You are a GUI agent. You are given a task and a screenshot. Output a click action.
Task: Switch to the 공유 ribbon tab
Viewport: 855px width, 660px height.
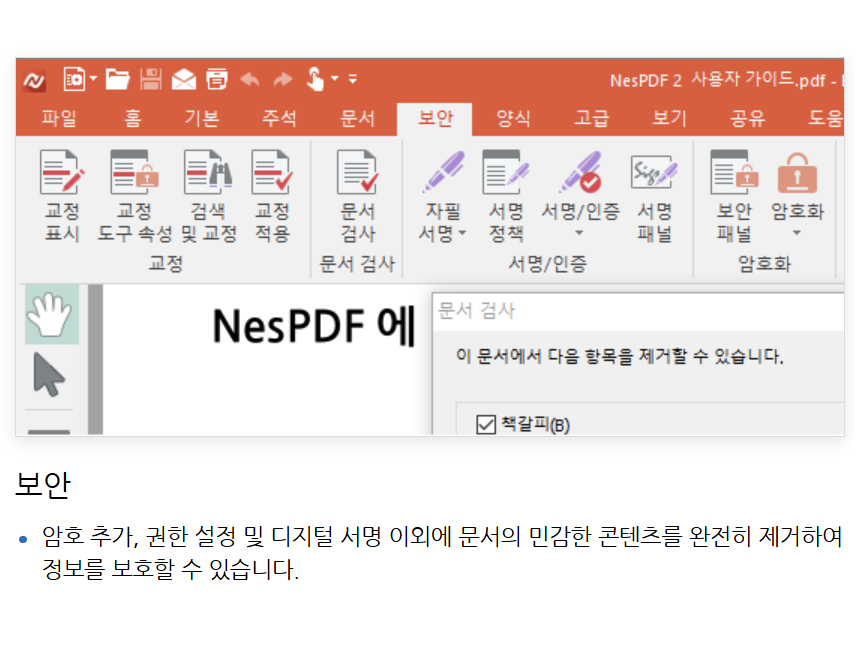click(x=748, y=118)
